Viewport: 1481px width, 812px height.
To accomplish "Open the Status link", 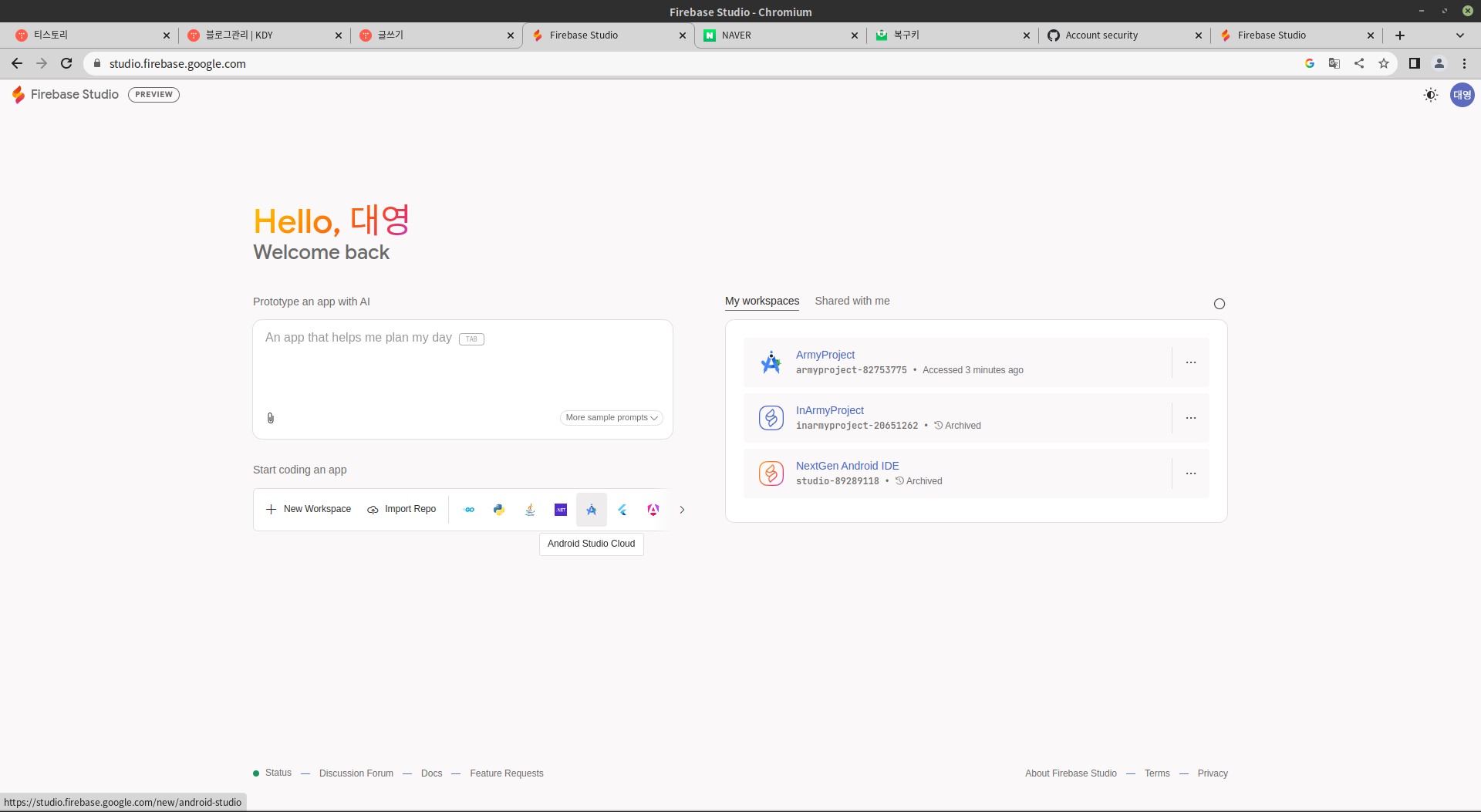I will tap(278, 773).
